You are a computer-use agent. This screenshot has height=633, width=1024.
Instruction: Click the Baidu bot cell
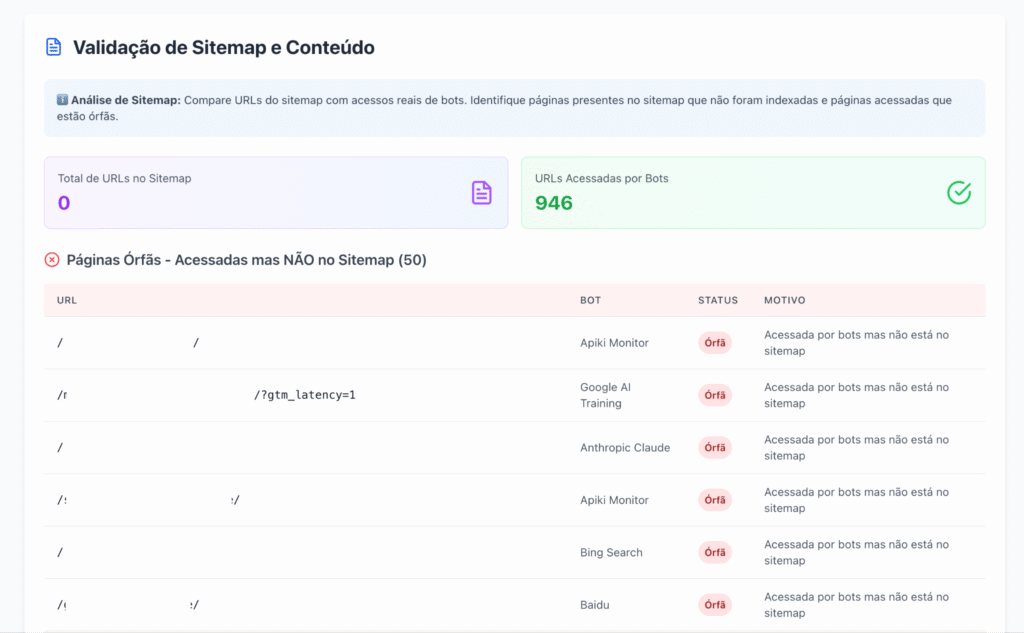point(594,605)
